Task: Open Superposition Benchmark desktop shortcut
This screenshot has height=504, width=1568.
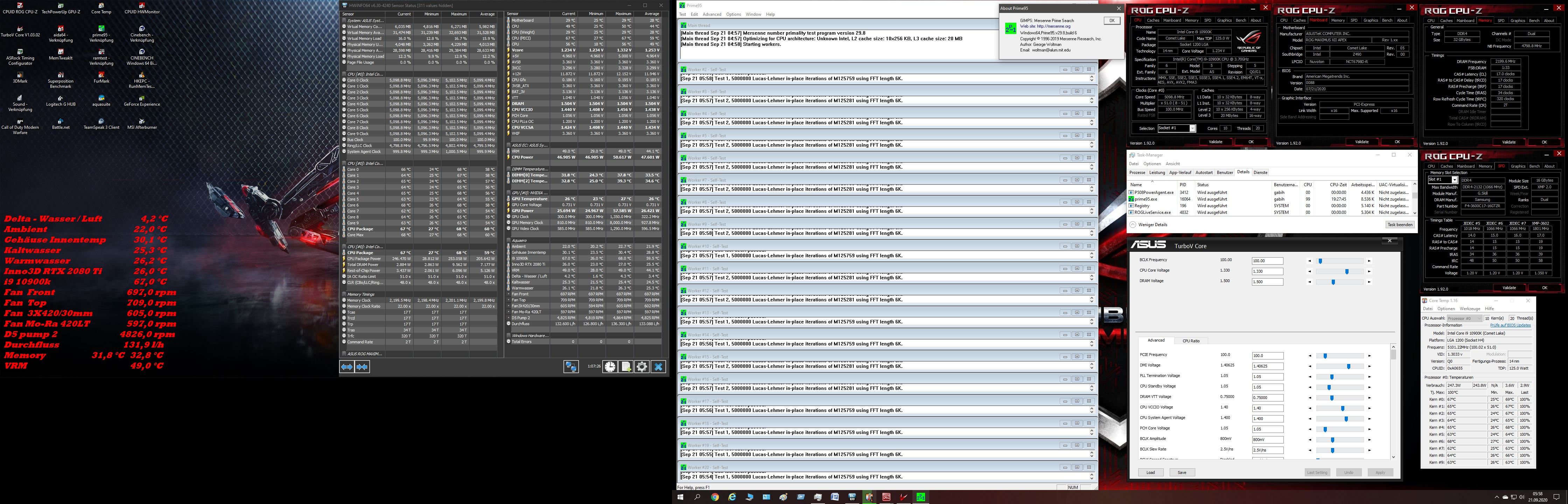Action: pyautogui.click(x=61, y=80)
